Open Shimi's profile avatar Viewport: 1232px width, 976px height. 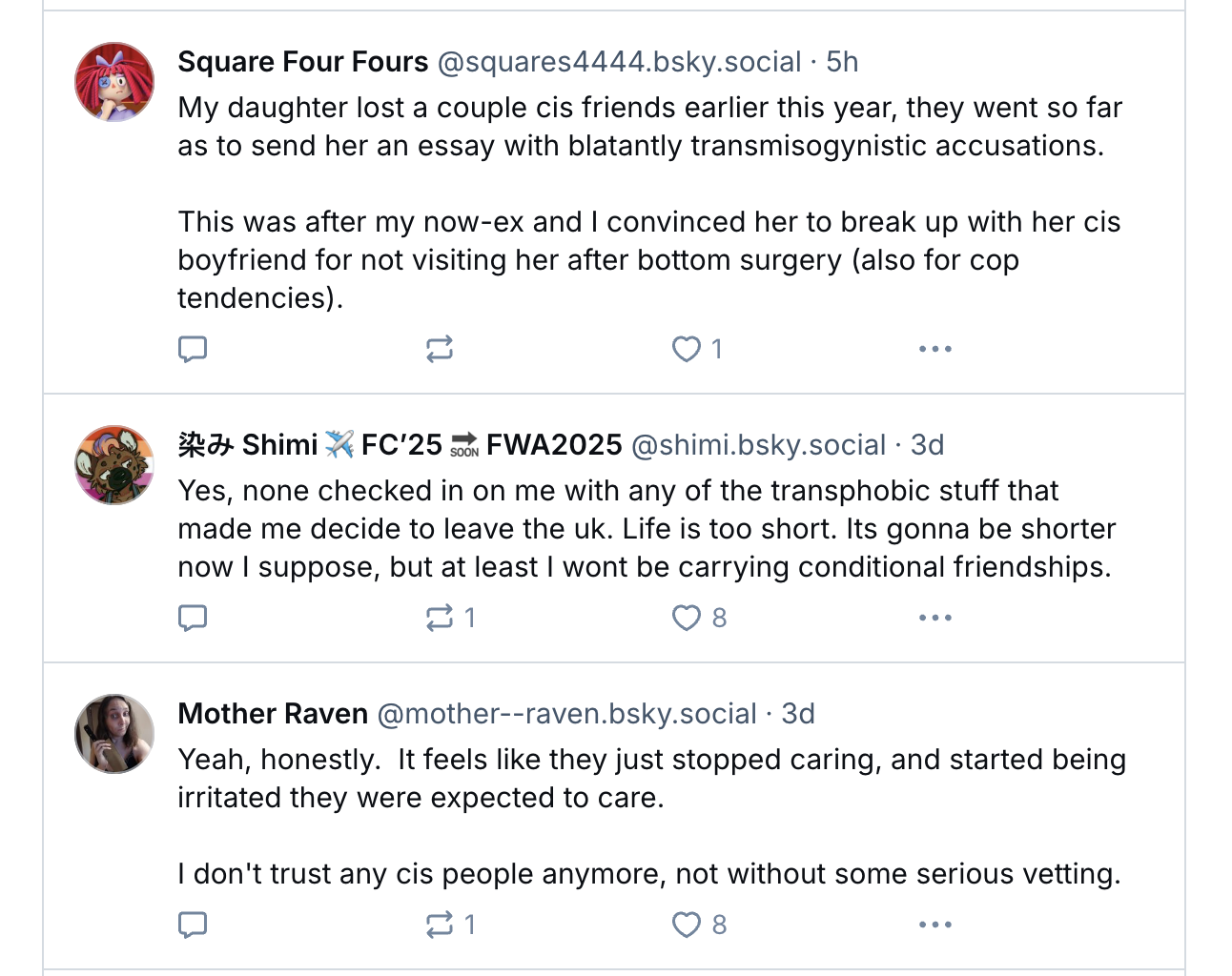114,465
